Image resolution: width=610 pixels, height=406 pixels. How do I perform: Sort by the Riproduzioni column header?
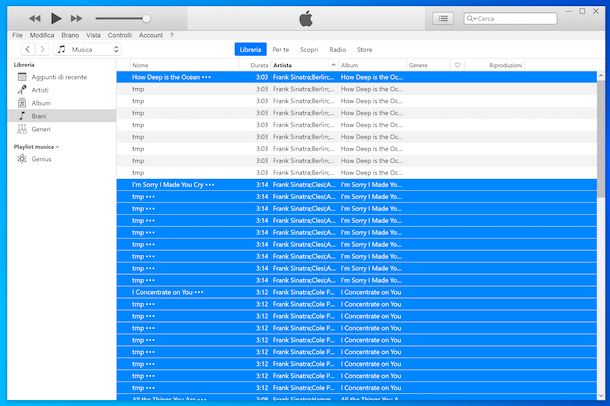click(x=495, y=65)
